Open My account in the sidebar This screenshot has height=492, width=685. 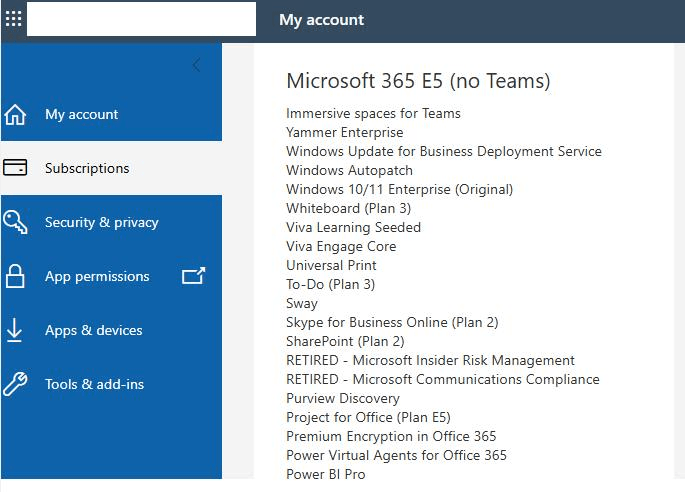tap(81, 114)
